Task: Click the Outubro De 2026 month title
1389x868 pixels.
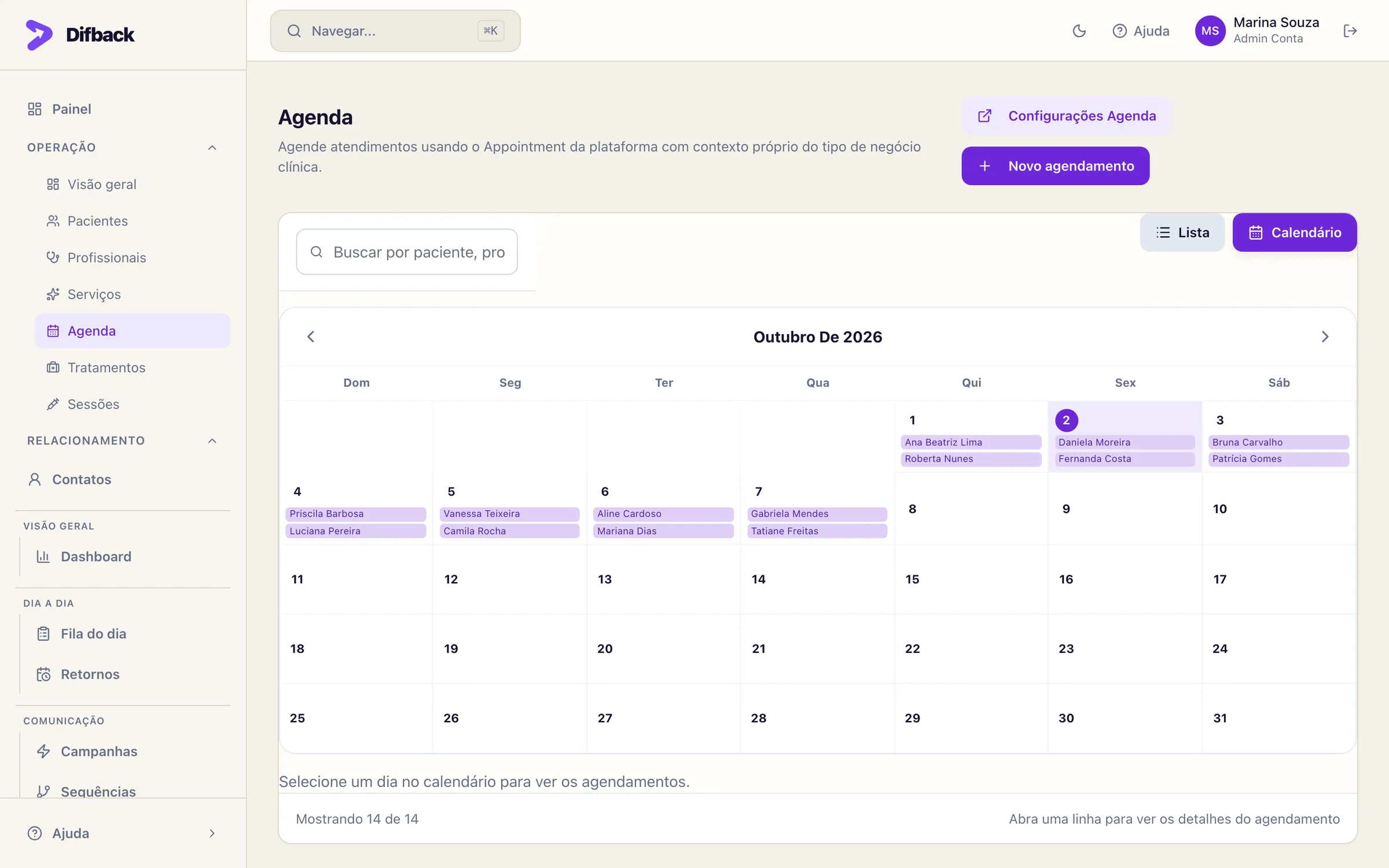Action: coord(817,337)
